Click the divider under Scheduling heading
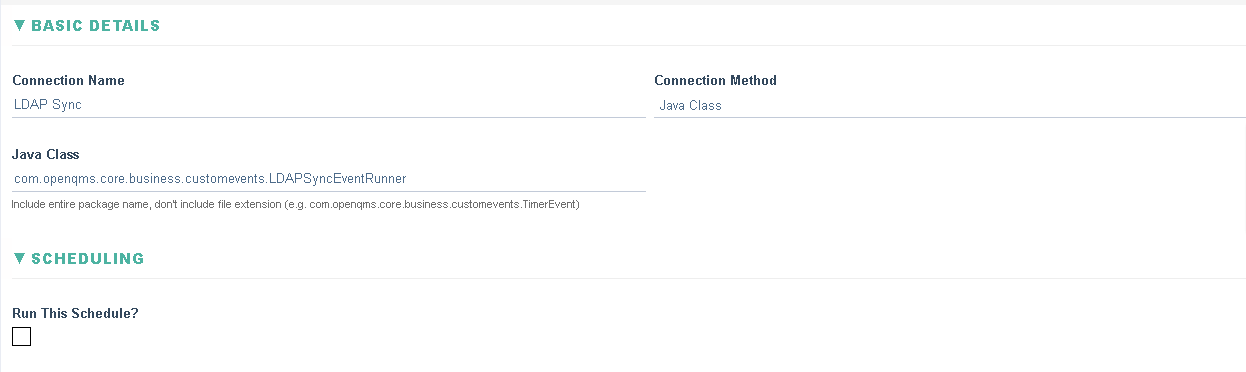The width and height of the screenshot is (1246, 372). click(629, 278)
